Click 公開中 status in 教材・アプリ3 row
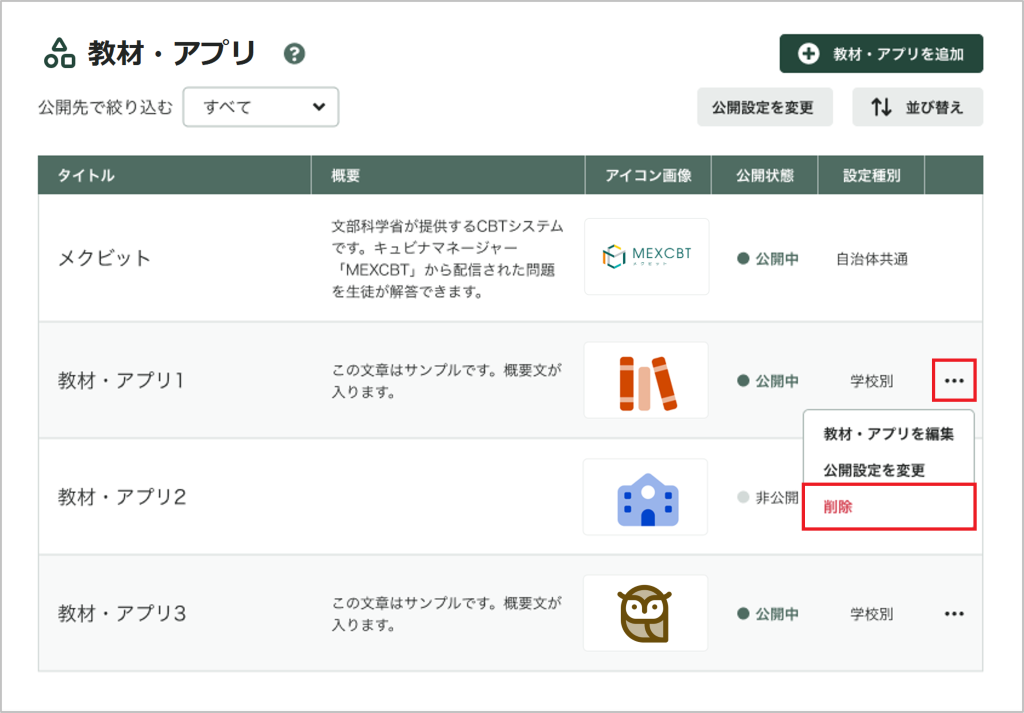Viewport: 1024px width, 713px height. coord(767,614)
